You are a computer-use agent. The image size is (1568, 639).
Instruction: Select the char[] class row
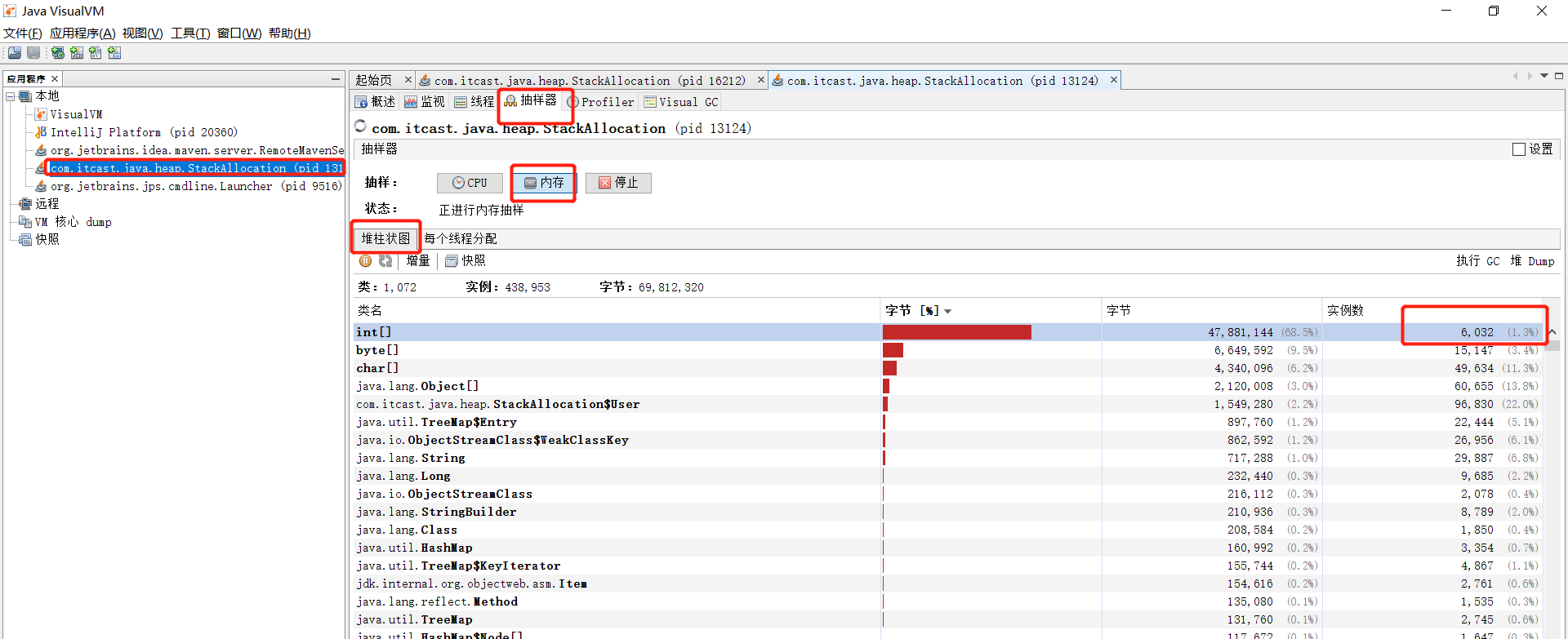click(x=947, y=368)
